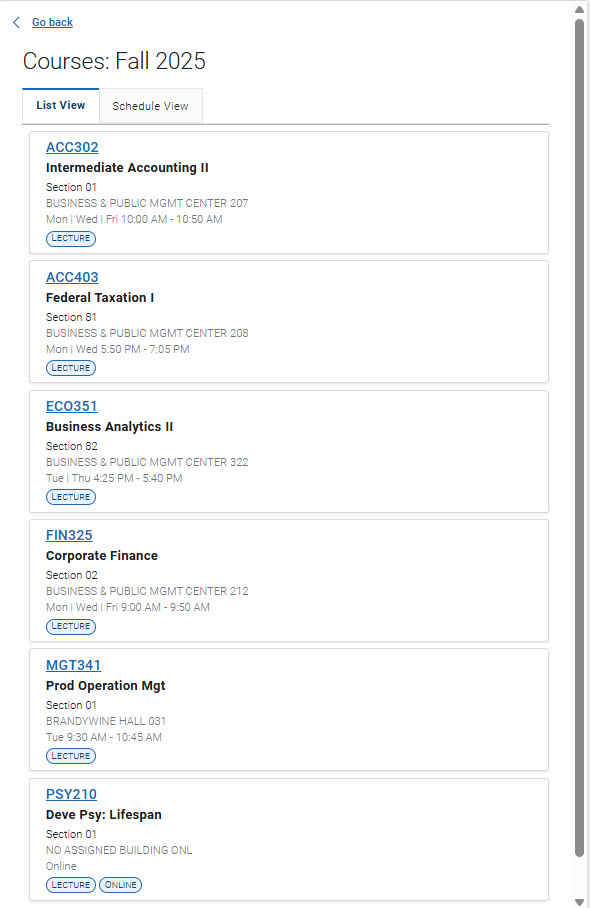Click the LECTURE badge under ACC403
The image size is (590, 908).
point(70,367)
